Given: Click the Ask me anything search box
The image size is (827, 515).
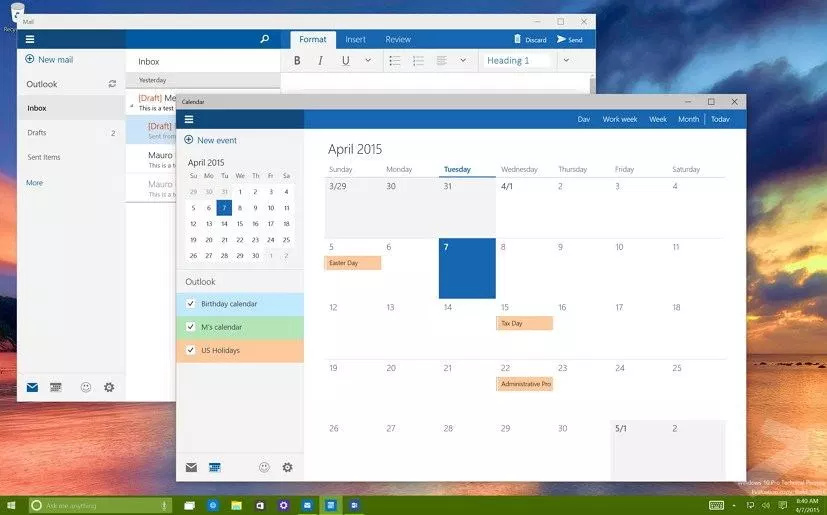Looking at the screenshot, I should [102, 506].
